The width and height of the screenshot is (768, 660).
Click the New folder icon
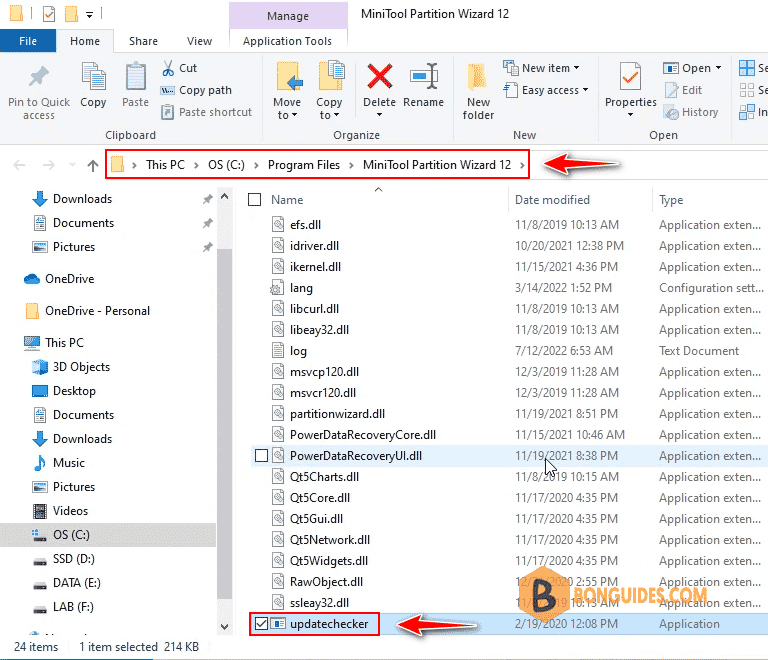[x=478, y=77]
